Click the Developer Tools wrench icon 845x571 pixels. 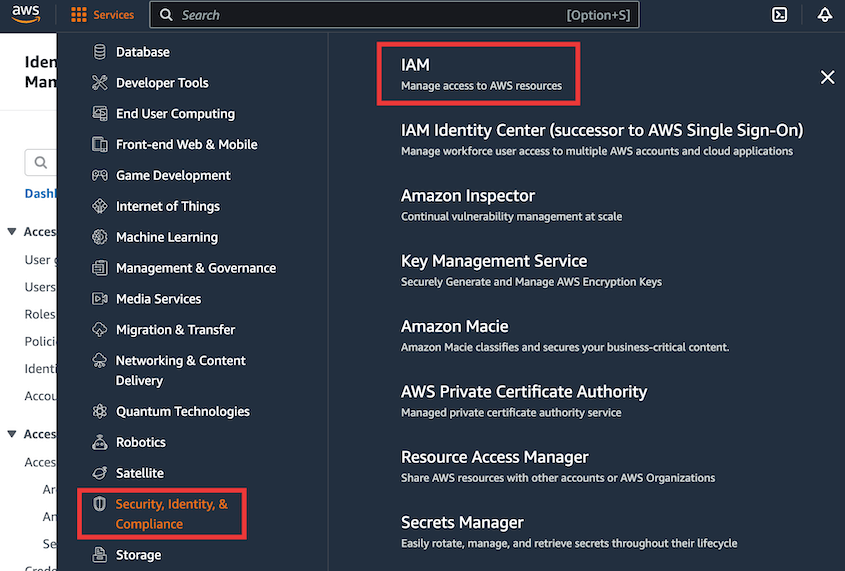point(100,83)
